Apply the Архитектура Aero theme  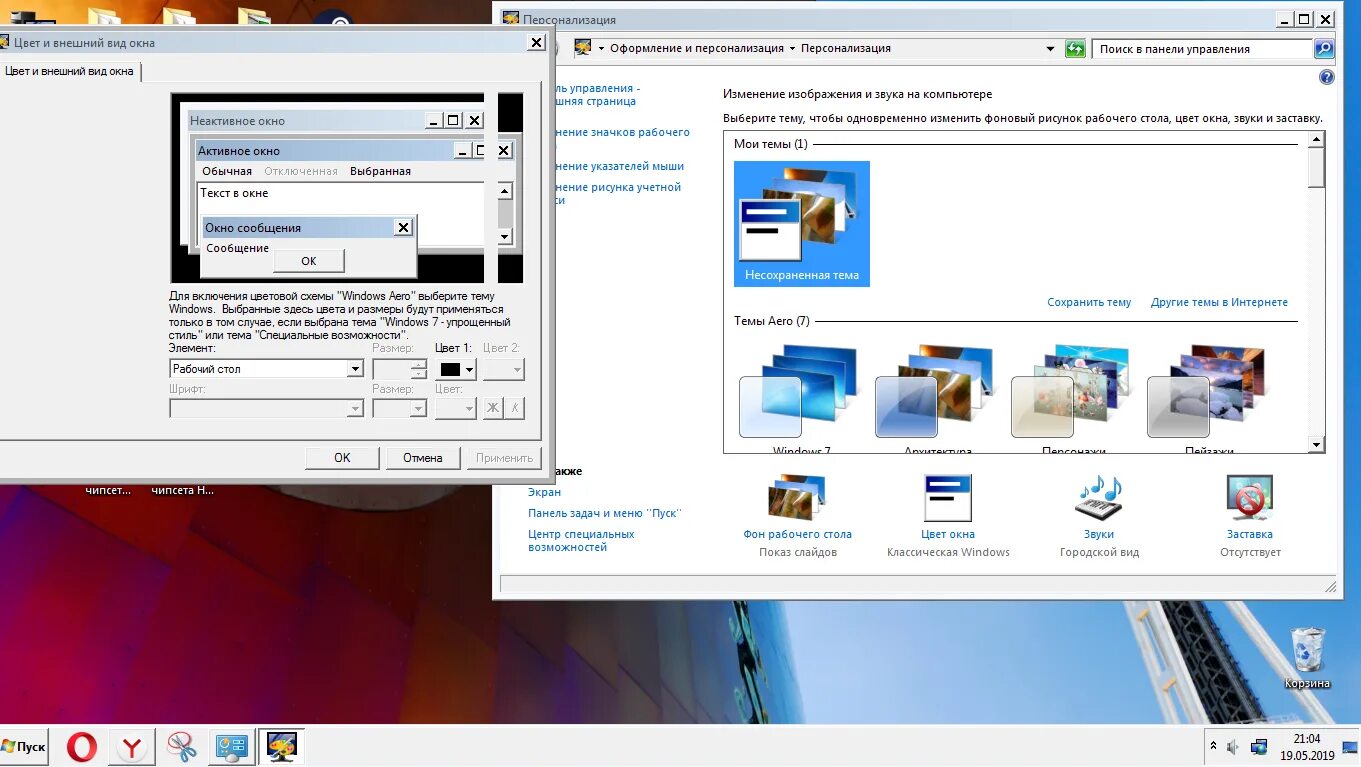coord(937,397)
